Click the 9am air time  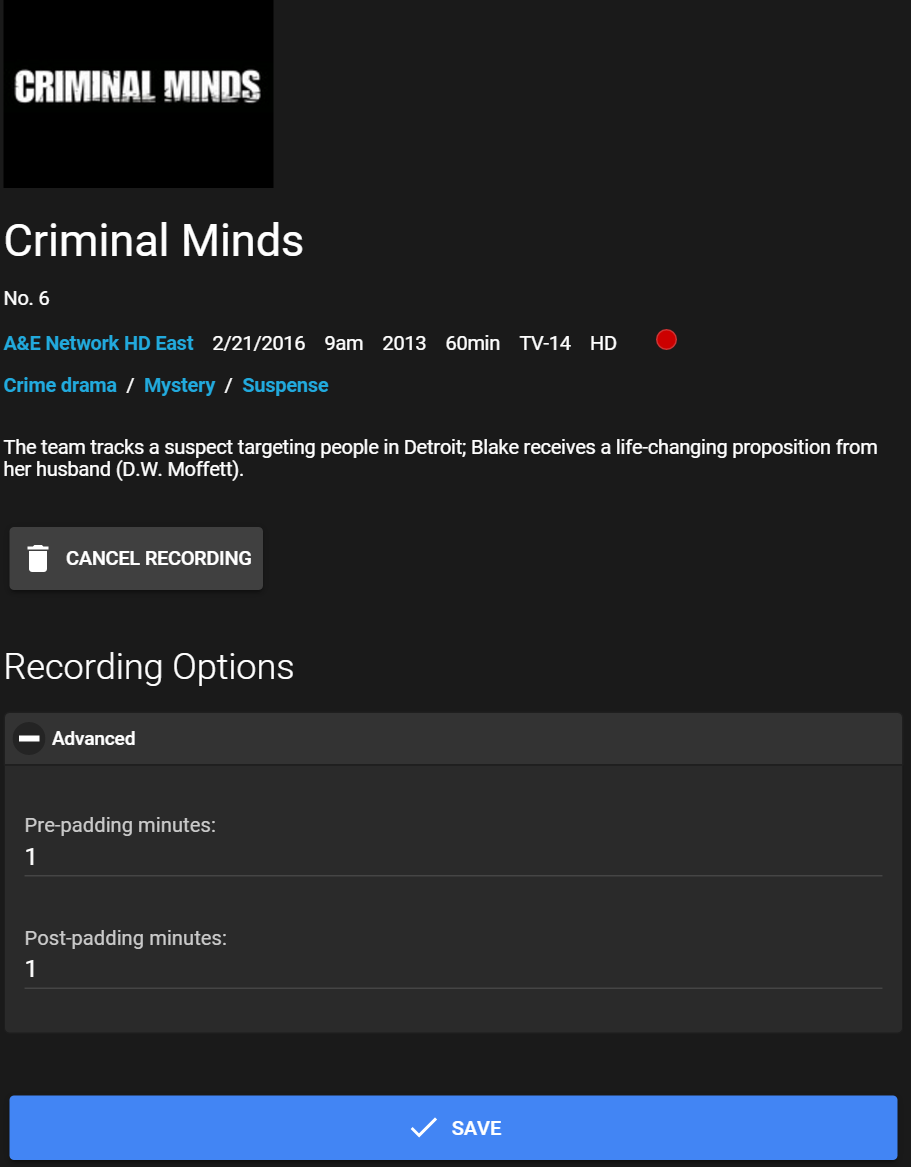(x=344, y=344)
